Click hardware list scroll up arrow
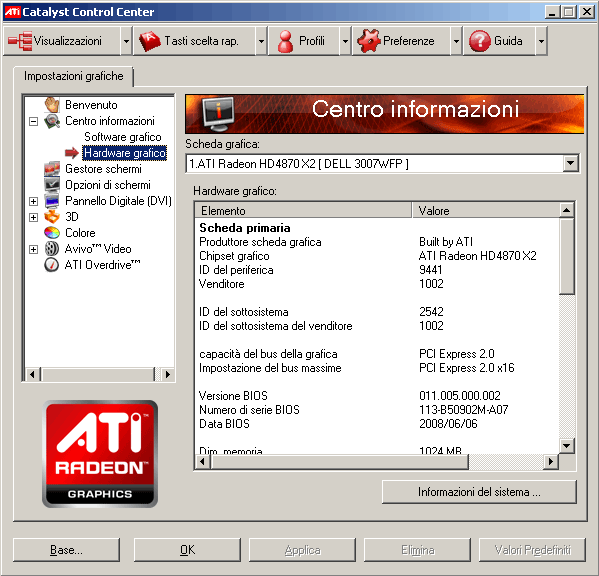Viewport: 599px width, 576px height. [567, 210]
